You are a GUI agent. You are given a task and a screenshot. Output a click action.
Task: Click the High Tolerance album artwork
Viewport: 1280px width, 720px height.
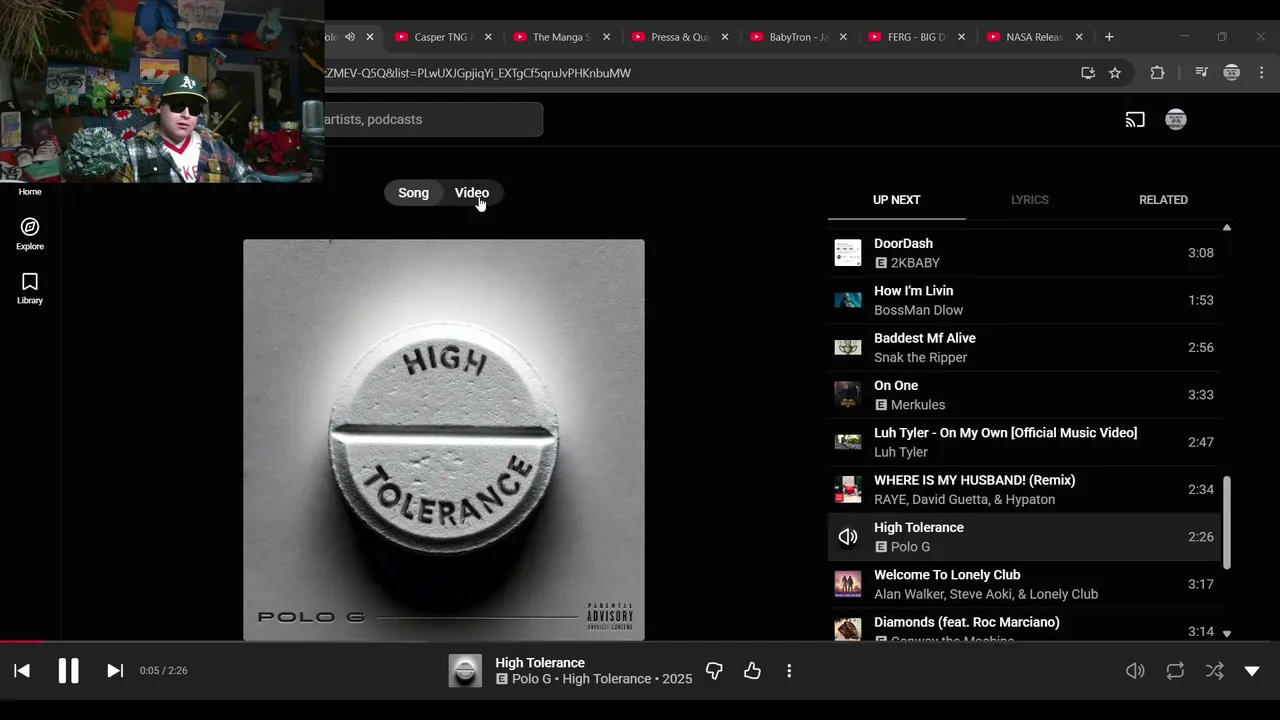coord(444,440)
